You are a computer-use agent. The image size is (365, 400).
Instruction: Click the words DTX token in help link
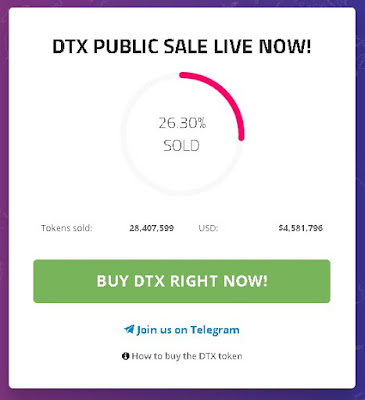pos(221,356)
